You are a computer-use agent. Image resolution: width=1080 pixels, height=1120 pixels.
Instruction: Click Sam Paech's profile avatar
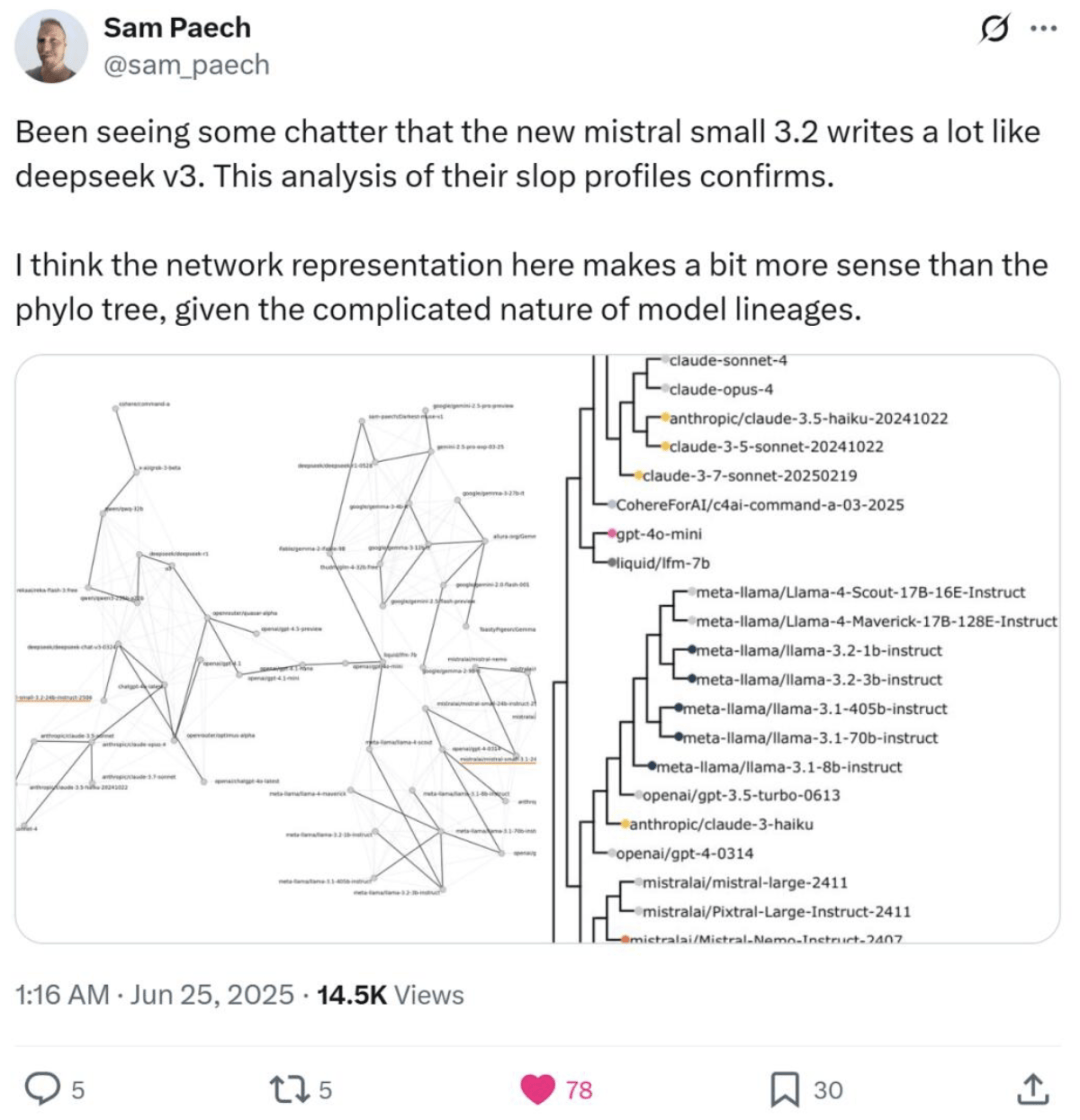[x=51, y=46]
